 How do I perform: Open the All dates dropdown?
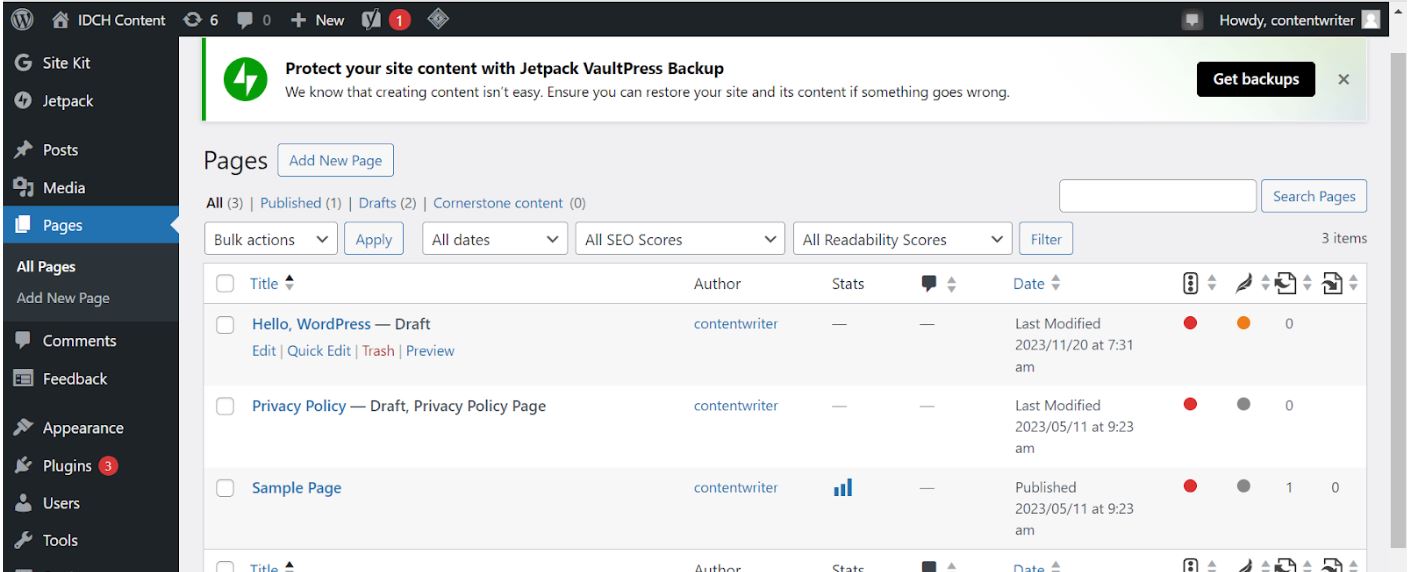tap(496, 240)
